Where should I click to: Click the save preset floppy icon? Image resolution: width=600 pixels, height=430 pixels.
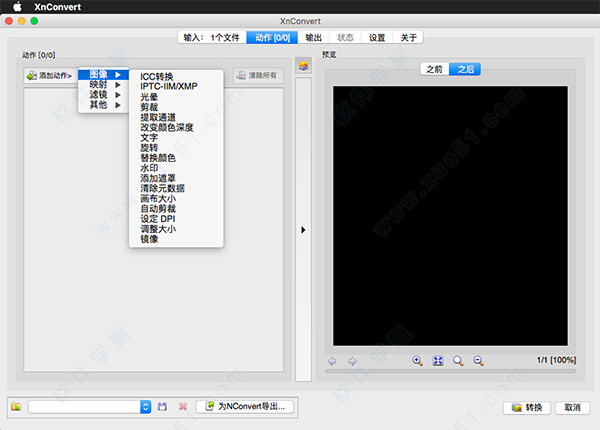click(162, 406)
